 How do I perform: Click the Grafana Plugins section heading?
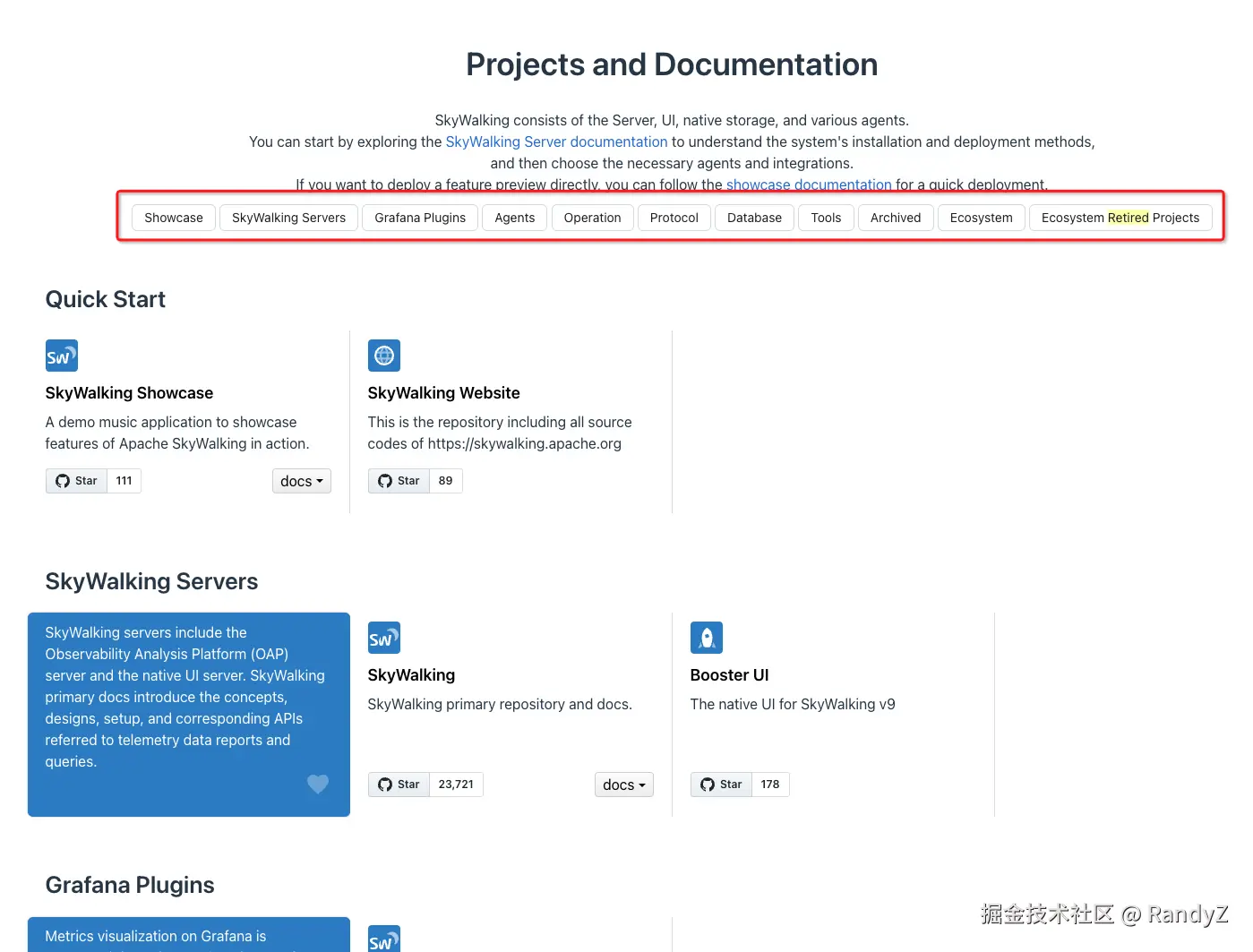tap(130, 885)
